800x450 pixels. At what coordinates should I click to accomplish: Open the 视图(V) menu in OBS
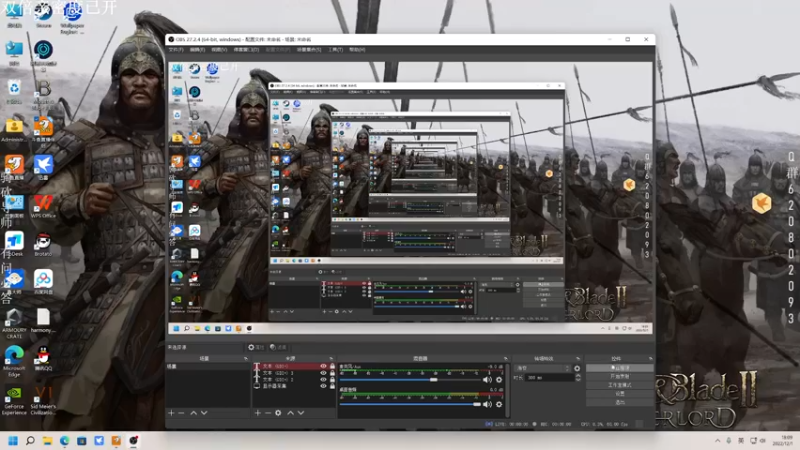219,50
